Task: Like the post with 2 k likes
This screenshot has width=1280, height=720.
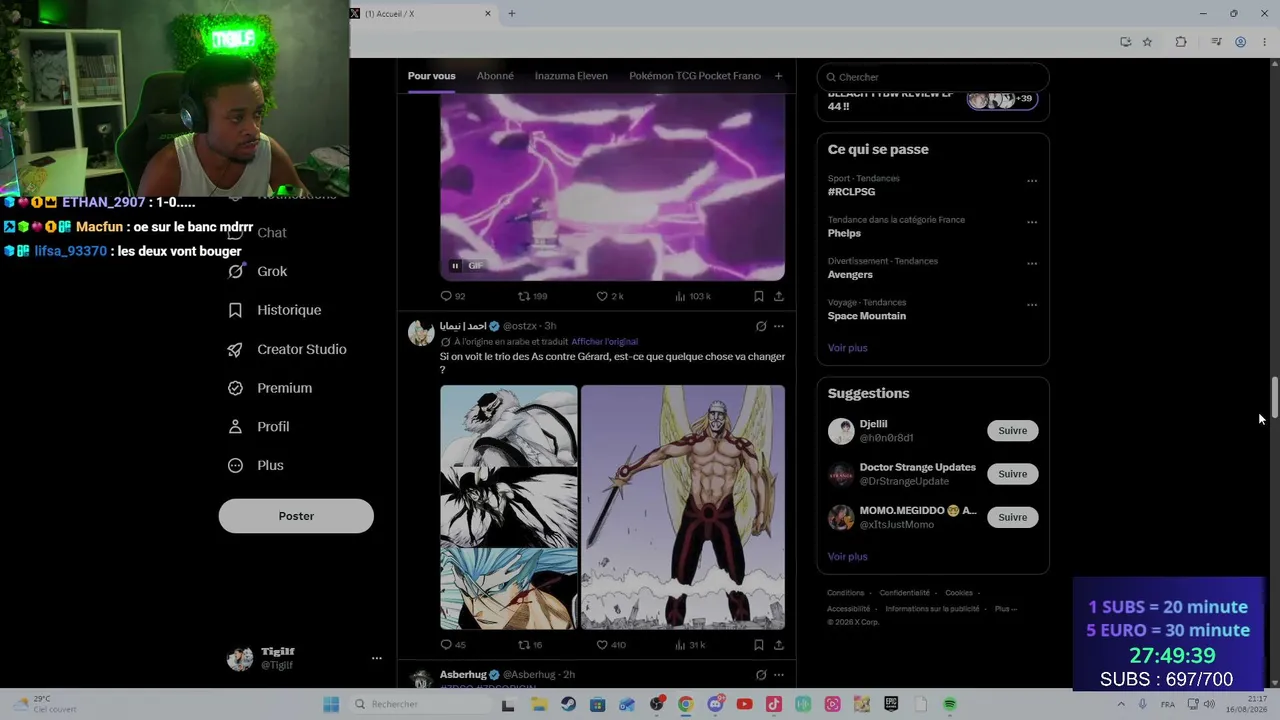Action: tap(610, 296)
